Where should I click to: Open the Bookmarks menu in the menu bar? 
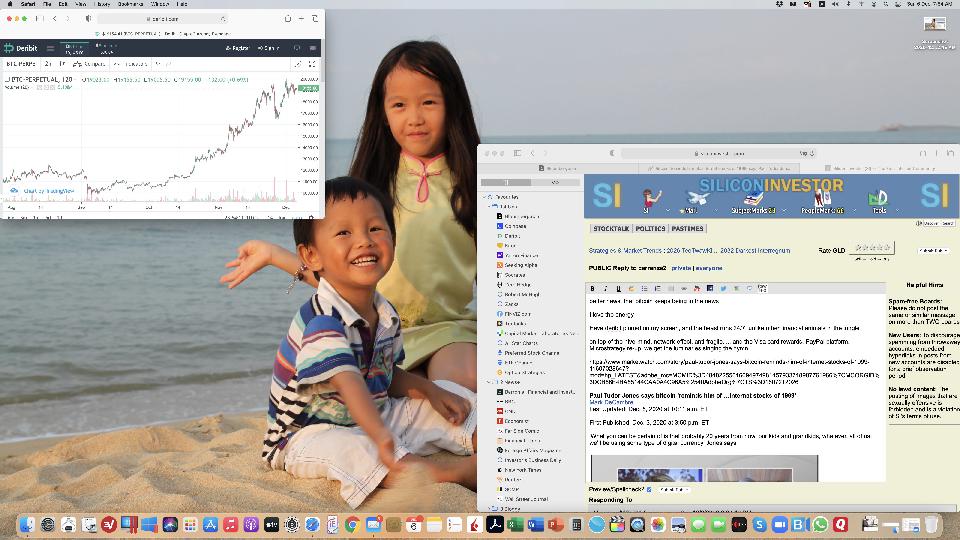coord(130,4)
